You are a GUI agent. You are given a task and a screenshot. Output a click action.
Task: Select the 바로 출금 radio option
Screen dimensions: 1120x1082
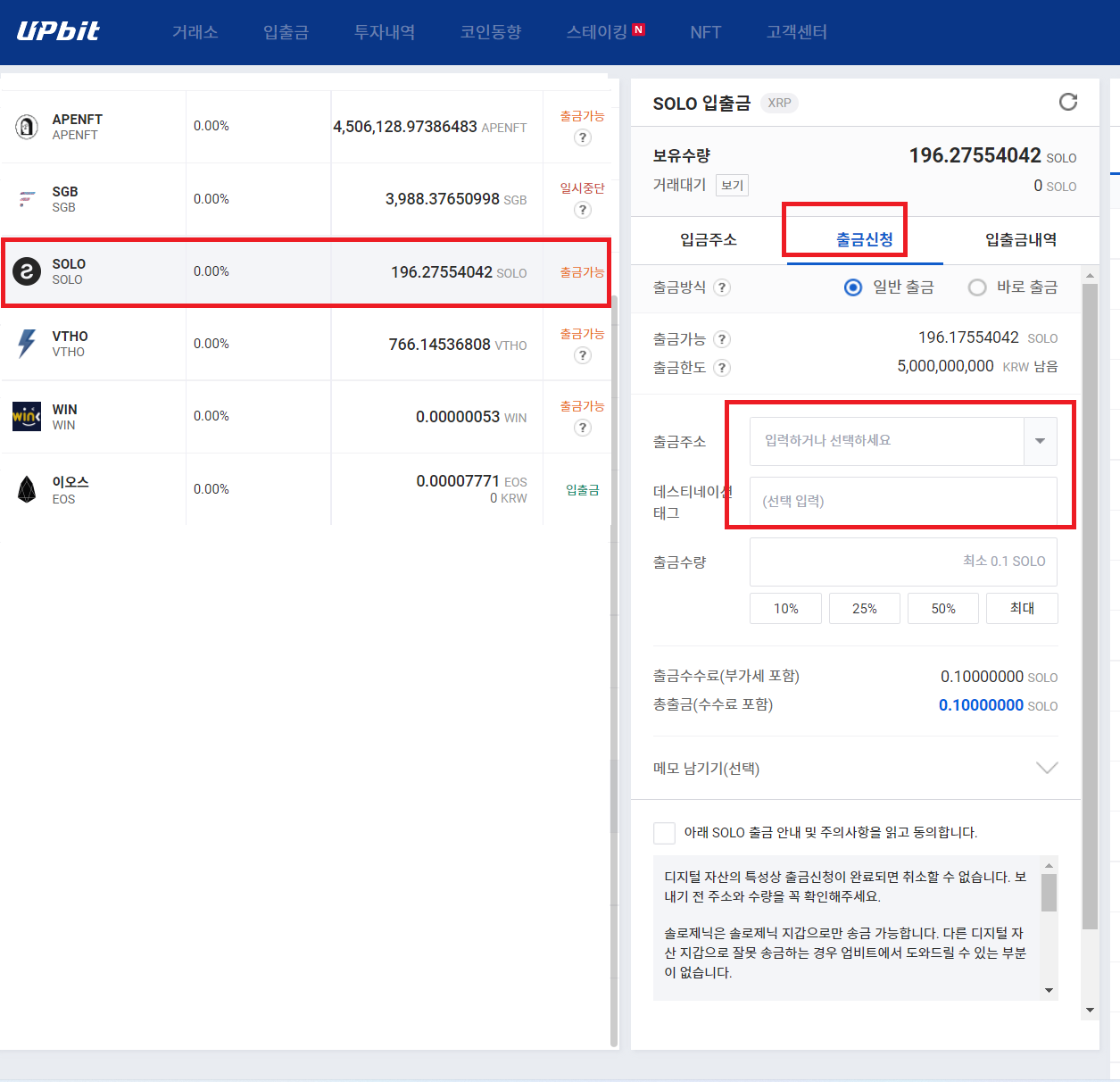click(977, 287)
